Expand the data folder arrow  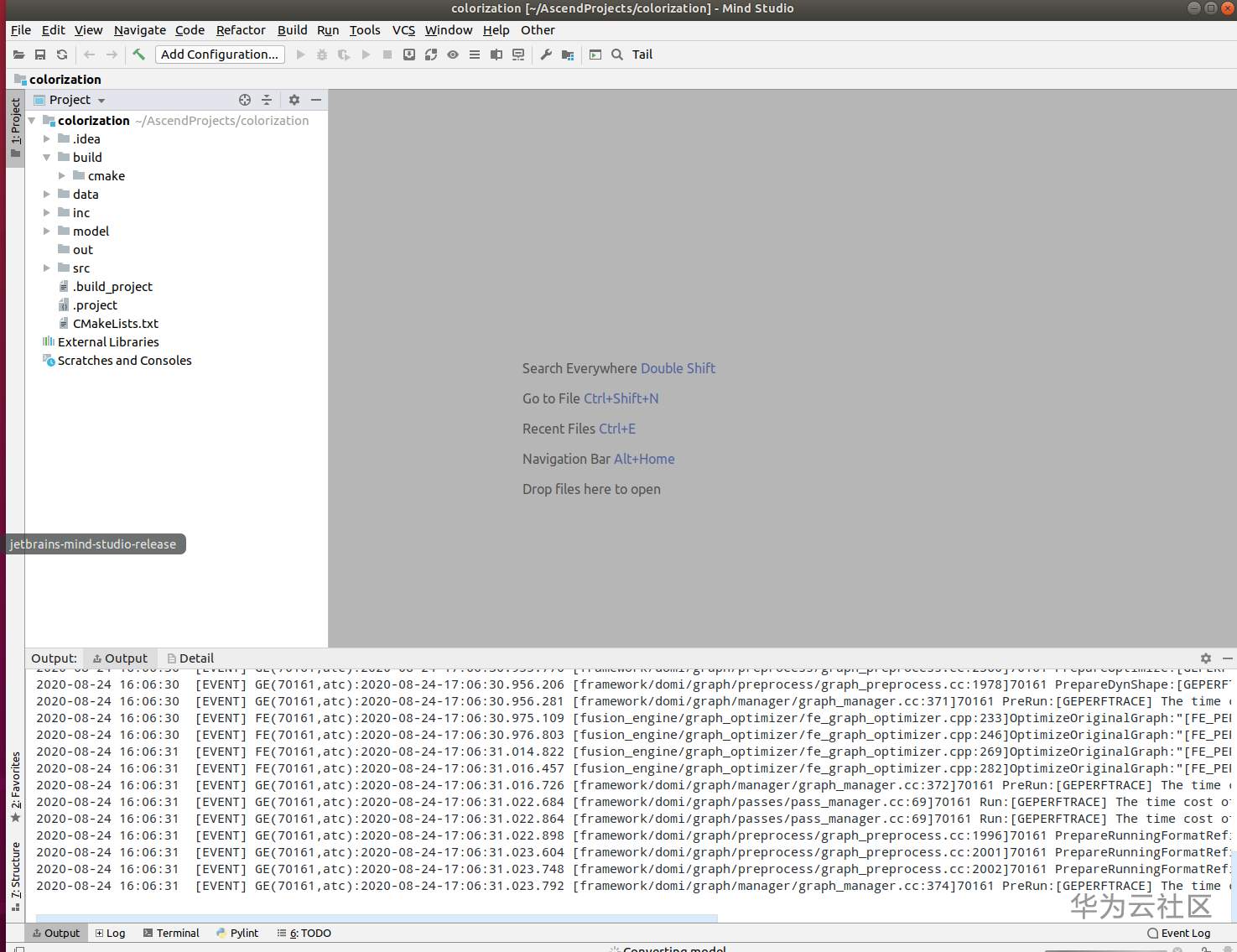click(47, 195)
